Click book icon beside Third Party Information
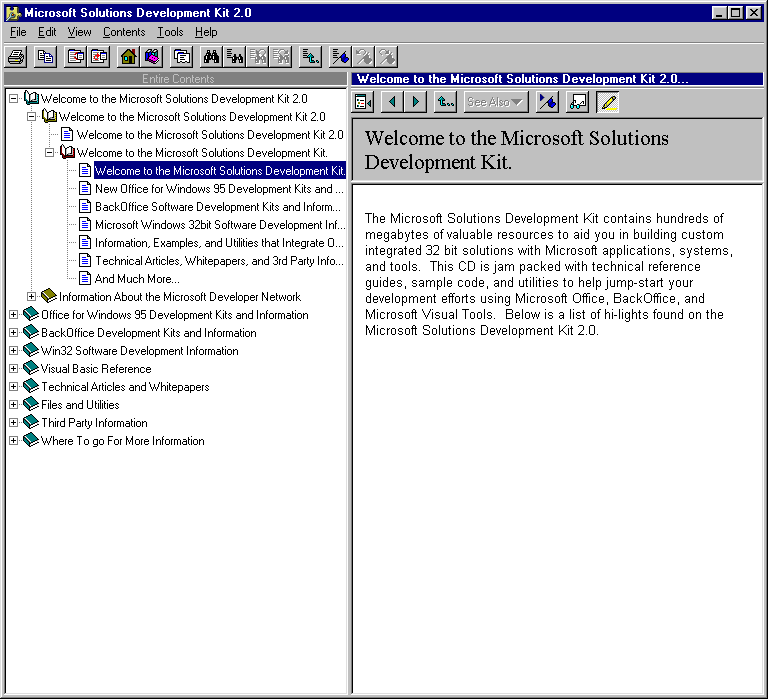The width and height of the screenshot is (768, 699). pyautogui.click(x=31, y=422)
